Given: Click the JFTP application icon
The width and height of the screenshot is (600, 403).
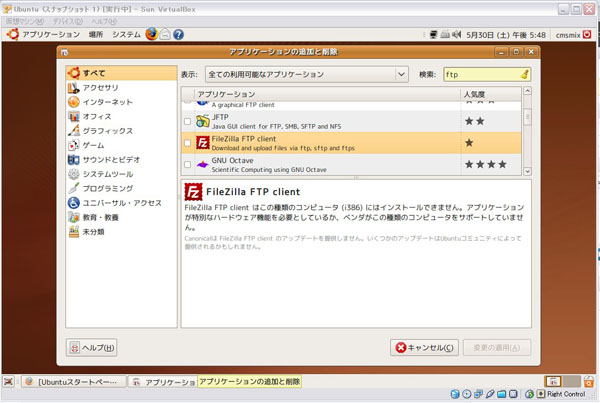Looking at the screenshot, I should tap(202, 121).
